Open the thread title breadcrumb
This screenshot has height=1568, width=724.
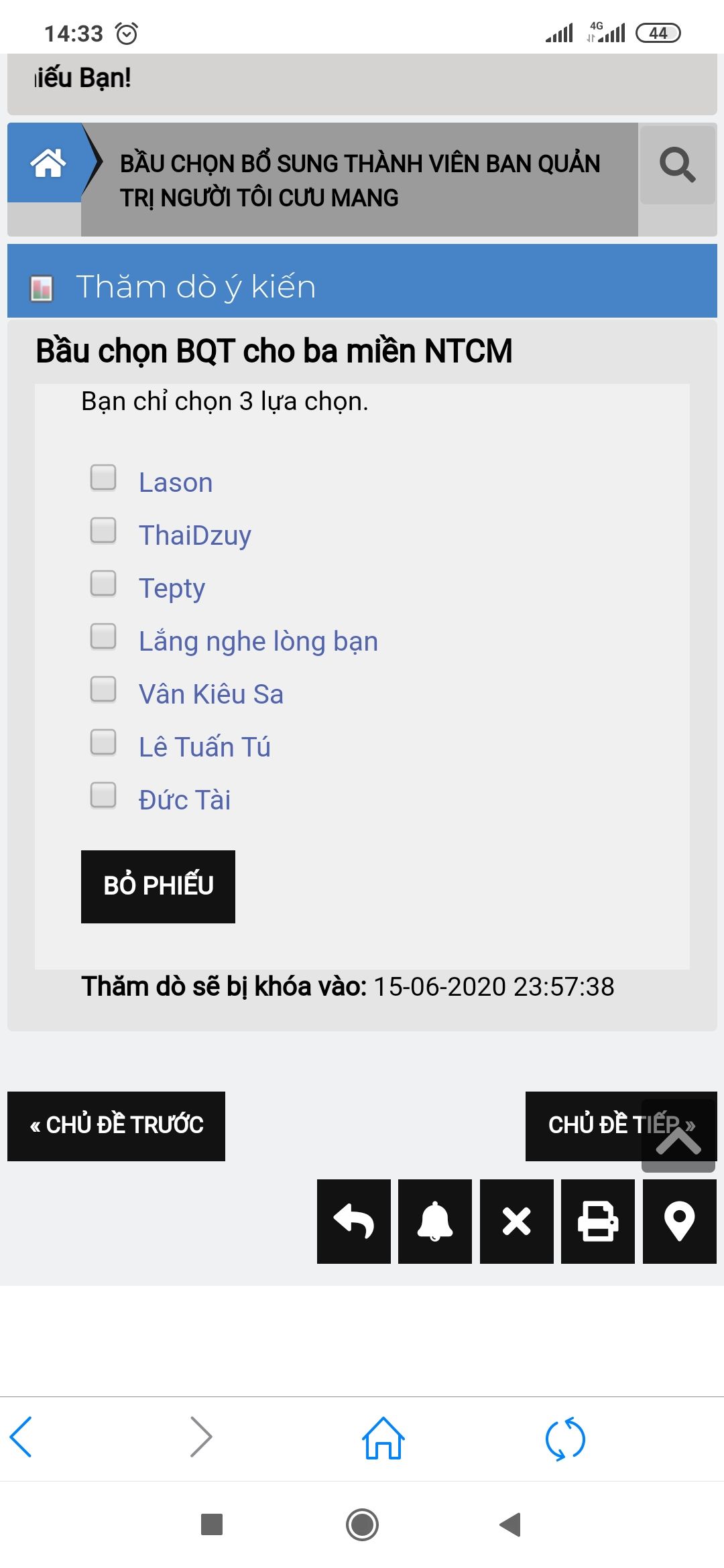pos(359,180)
